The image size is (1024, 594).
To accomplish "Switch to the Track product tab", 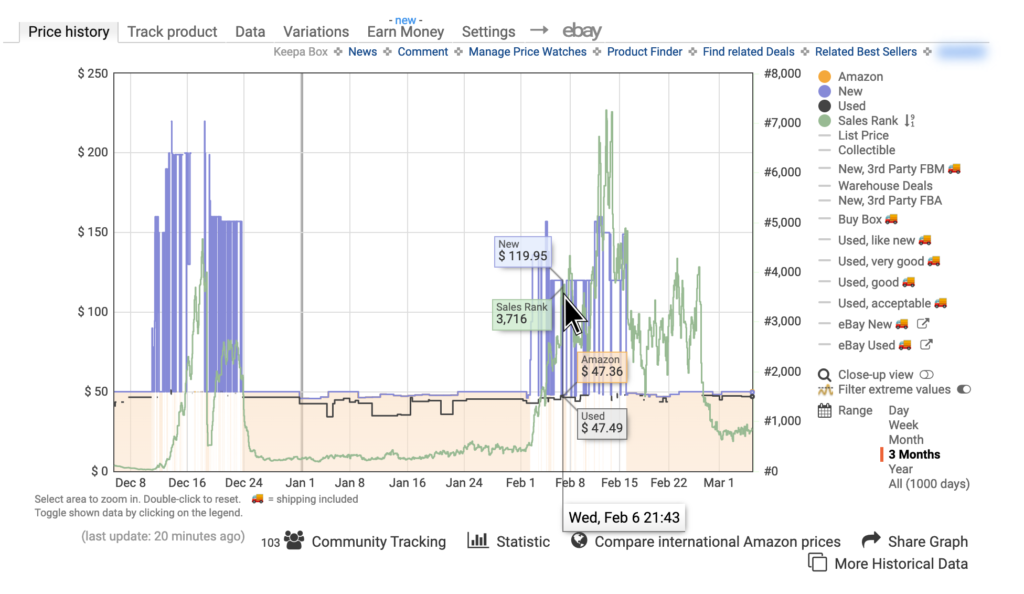I will [x=172, y=31].
